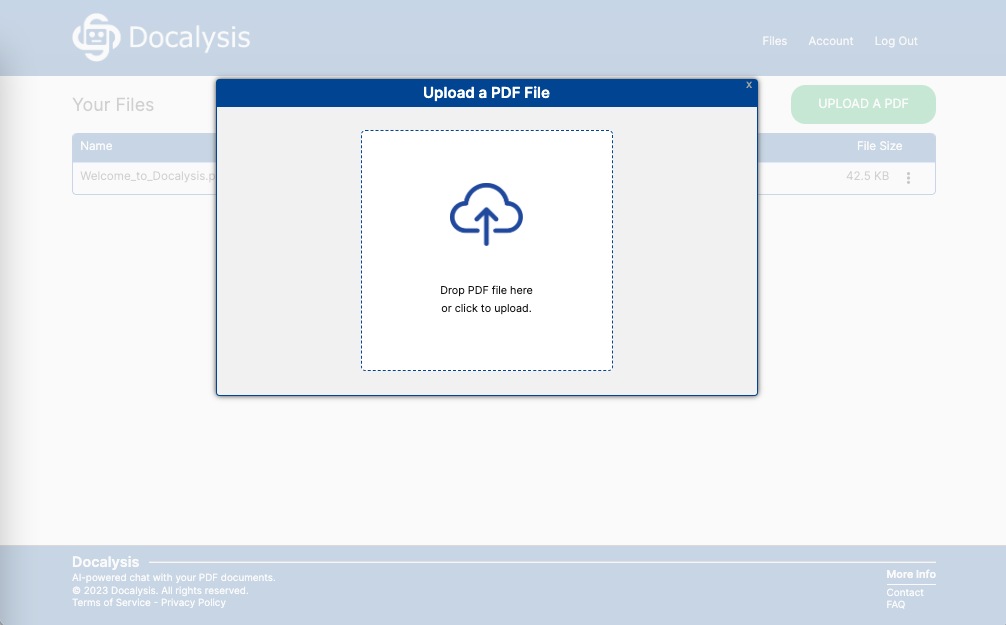Click the cloud upload arrow icon
Image resolution: width=1006 pixels, height=625 pixels.
pos(486,214)
